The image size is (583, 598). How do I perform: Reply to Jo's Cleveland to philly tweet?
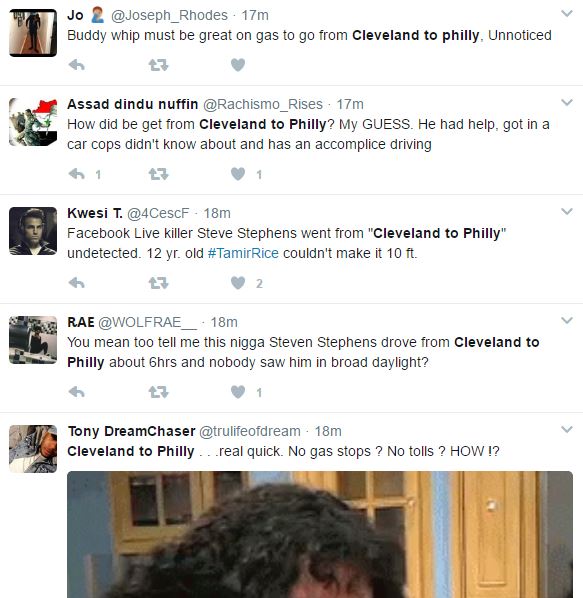[x=77, y=65]
